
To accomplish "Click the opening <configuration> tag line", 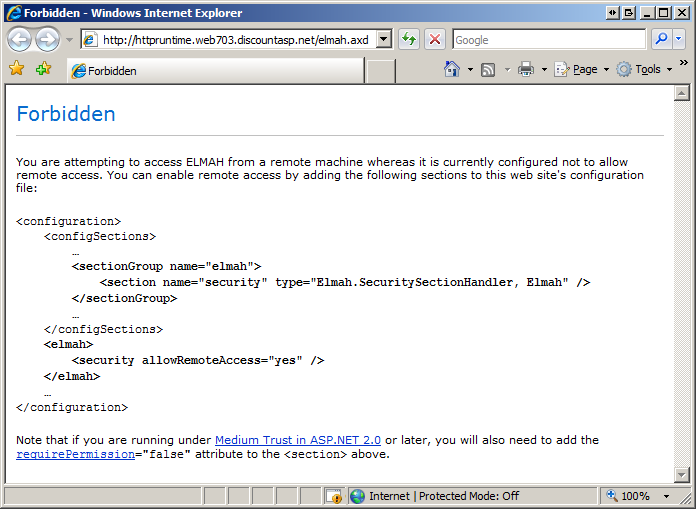I will (x=68, y=221).
